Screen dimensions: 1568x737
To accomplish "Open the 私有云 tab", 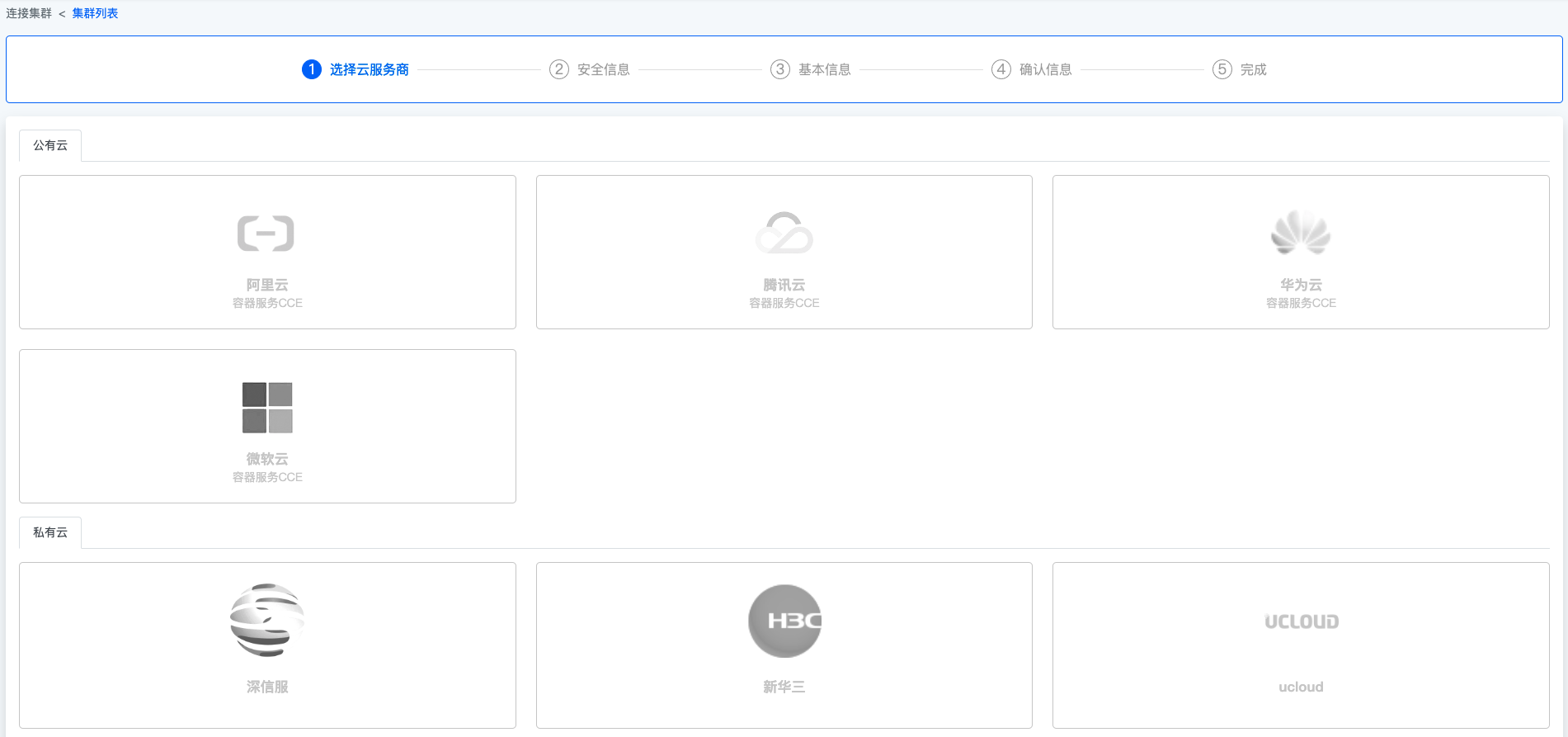I will click(50, 532).
